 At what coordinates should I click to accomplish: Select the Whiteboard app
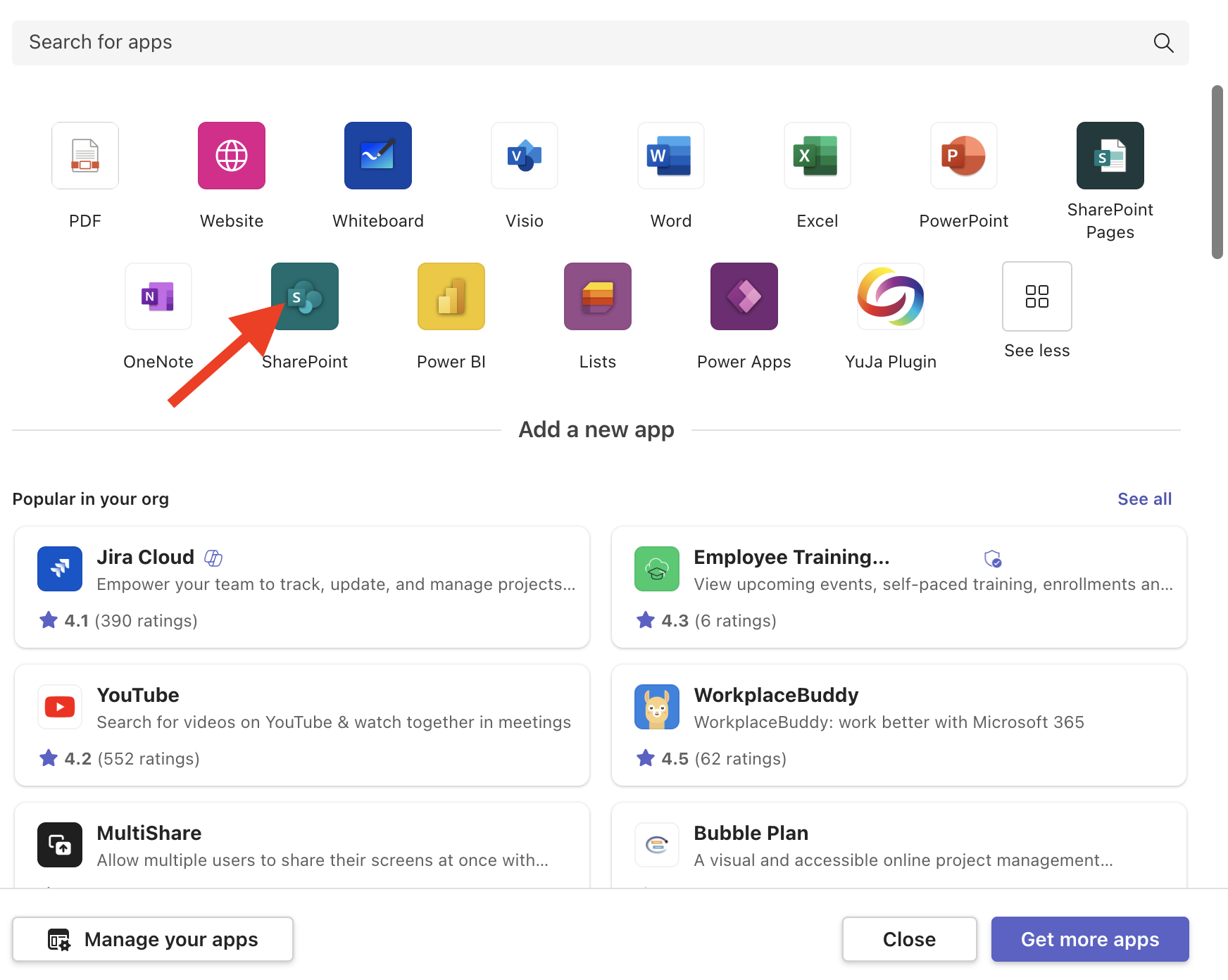click(x=377, y=156)
